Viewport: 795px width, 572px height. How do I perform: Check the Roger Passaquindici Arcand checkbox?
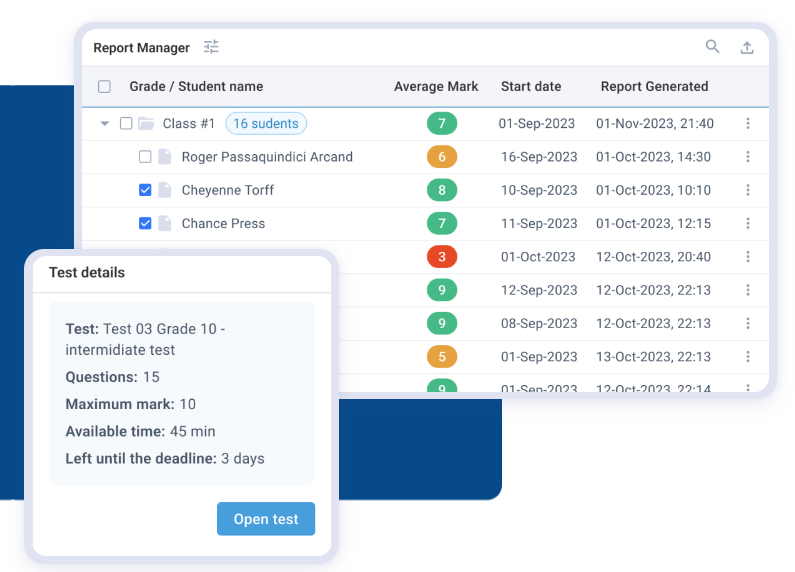145,157
